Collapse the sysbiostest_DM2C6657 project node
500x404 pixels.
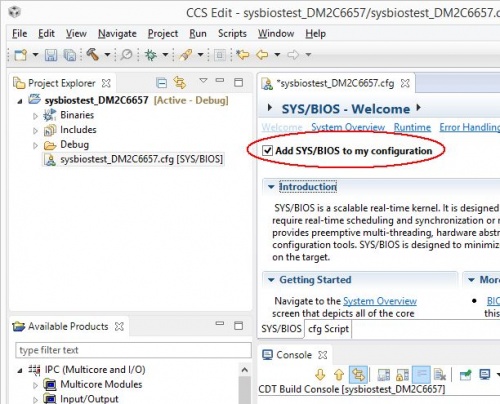20,101
